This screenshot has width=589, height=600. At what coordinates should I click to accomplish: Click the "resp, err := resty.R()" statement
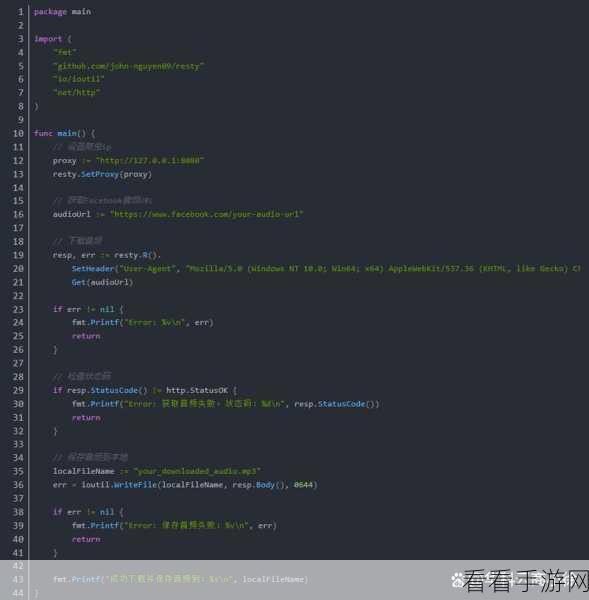107,255
